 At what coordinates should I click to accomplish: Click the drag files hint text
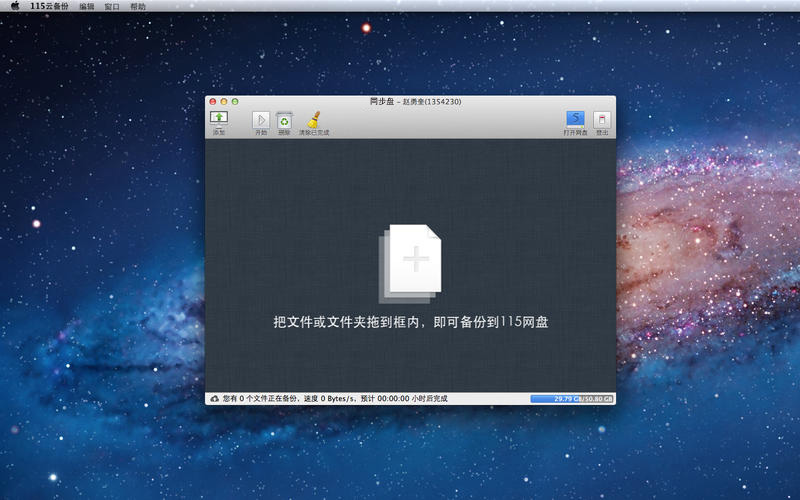coord(411,322)
